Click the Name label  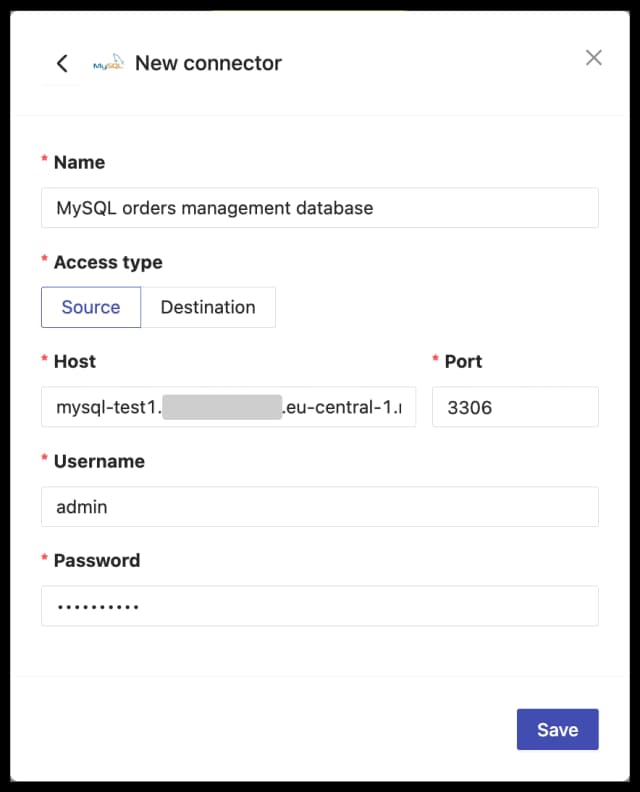tap(79, 163)
